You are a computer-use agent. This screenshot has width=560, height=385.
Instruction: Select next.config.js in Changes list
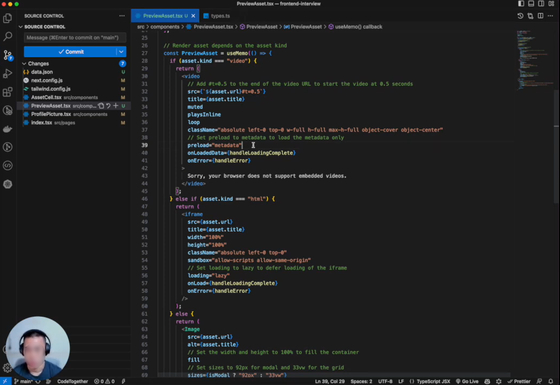[74, 80]
